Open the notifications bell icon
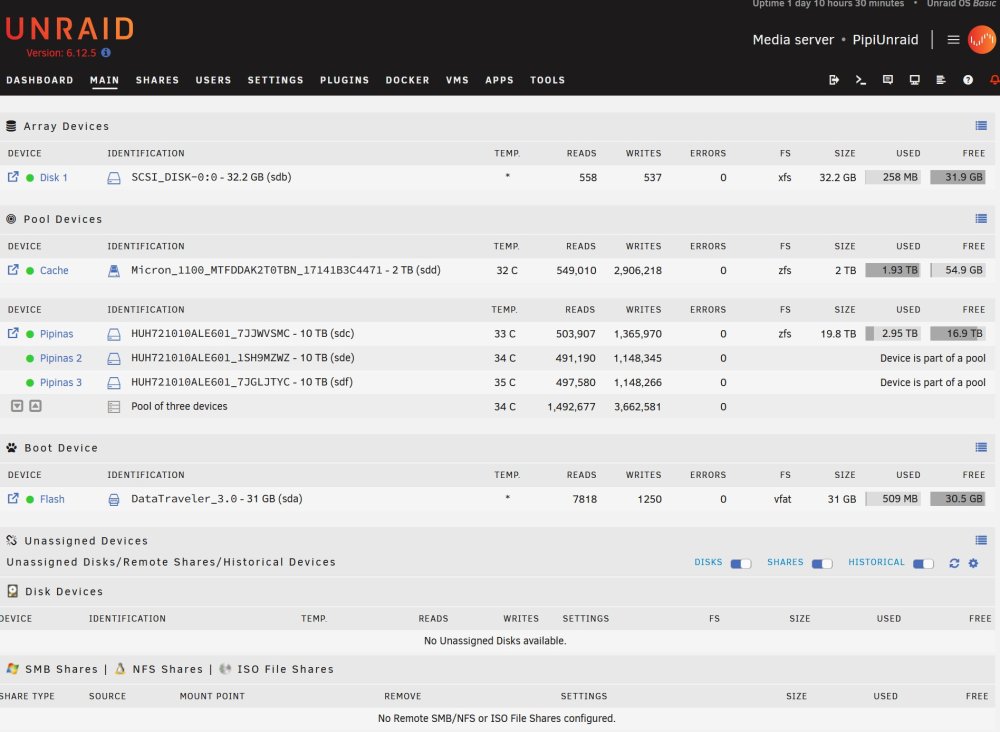 click(x=994, y=80)
